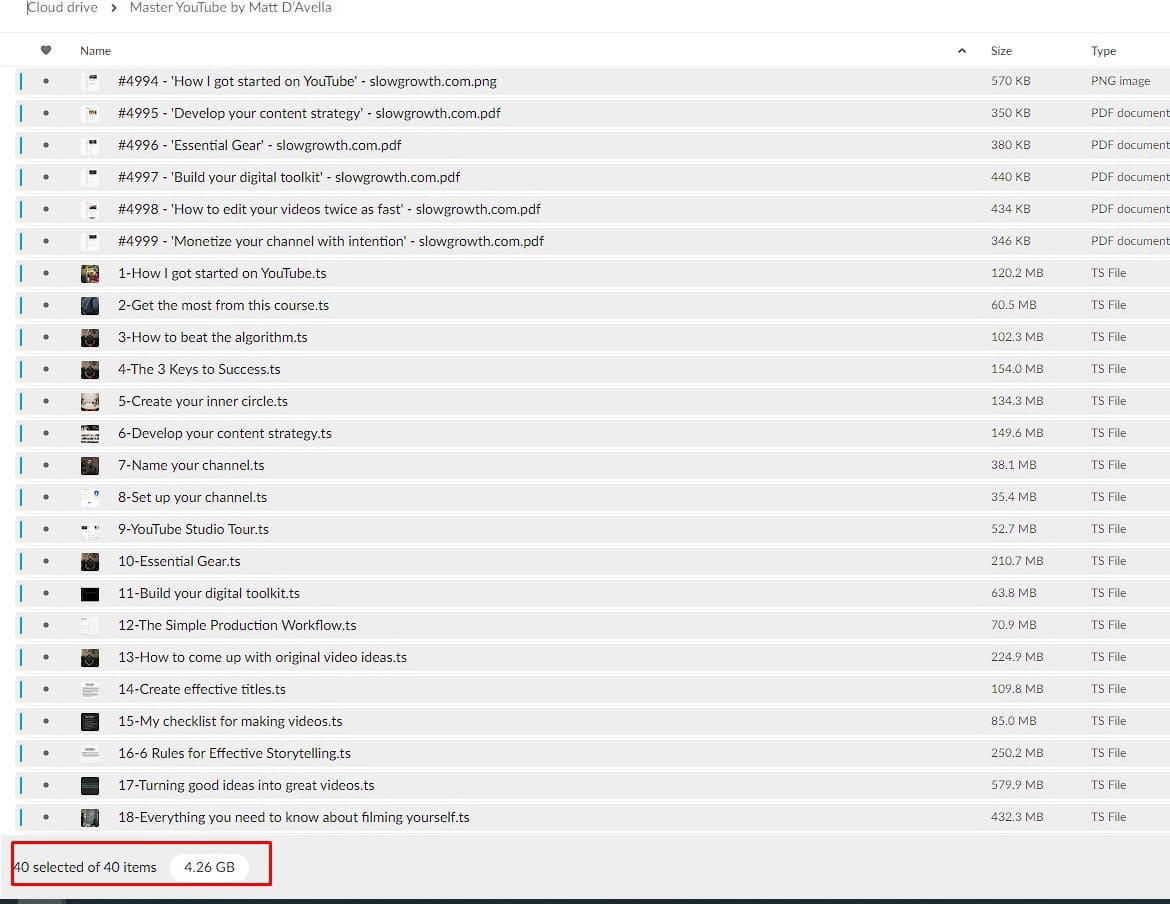This screenshot has width=1170, height=904.
Task: Click the PDF icon for 'Essential Gear' document
Action: click(90, 146)
